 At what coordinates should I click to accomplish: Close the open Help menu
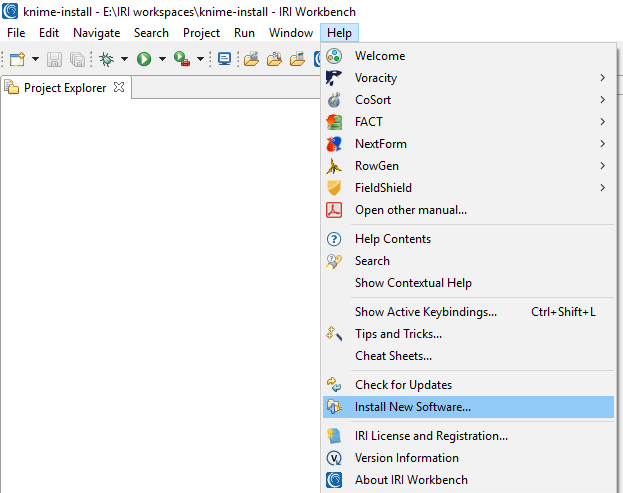point(339,33)
